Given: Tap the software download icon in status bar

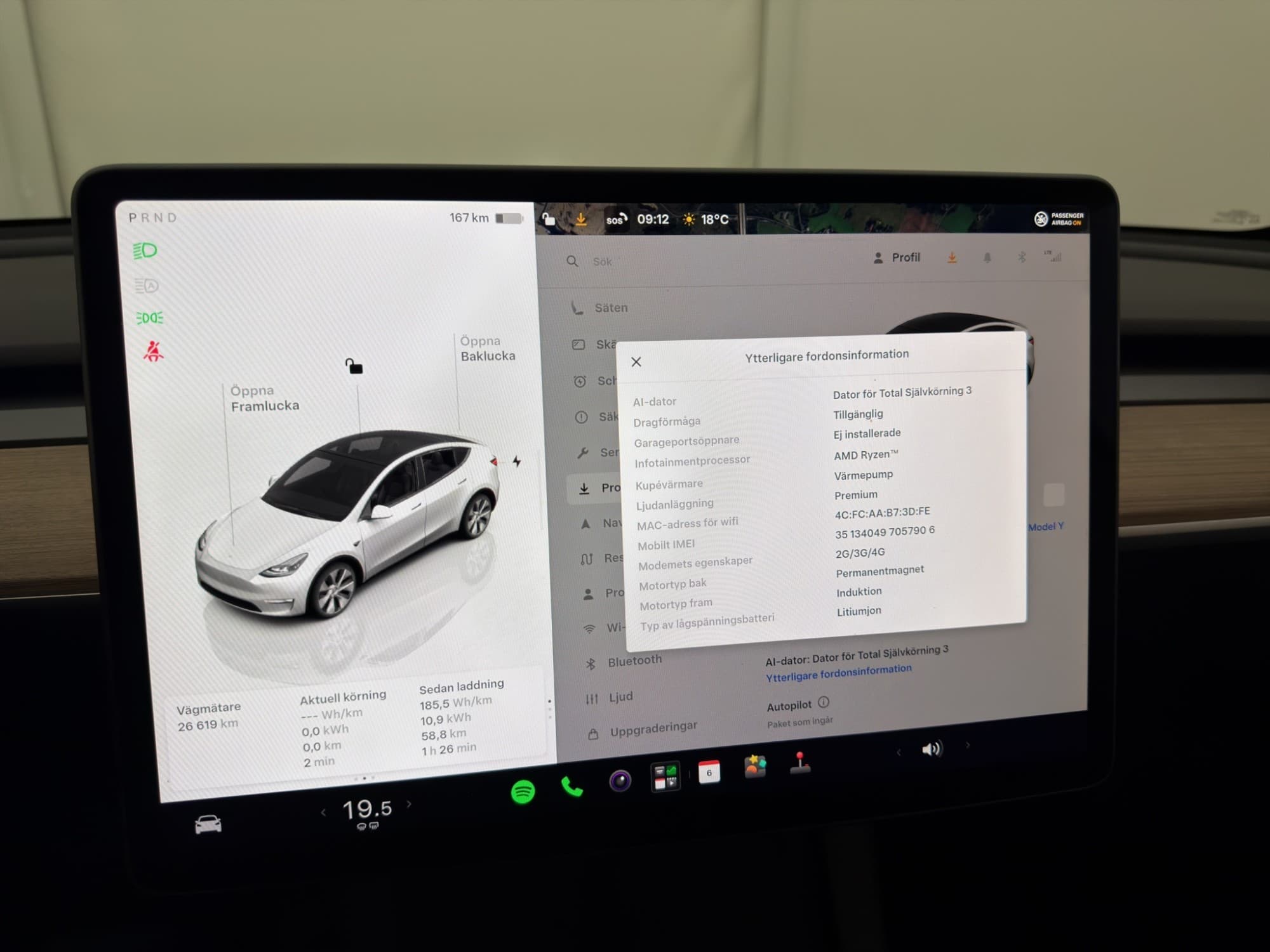Looking at the screenshot, I should point(580,220).
